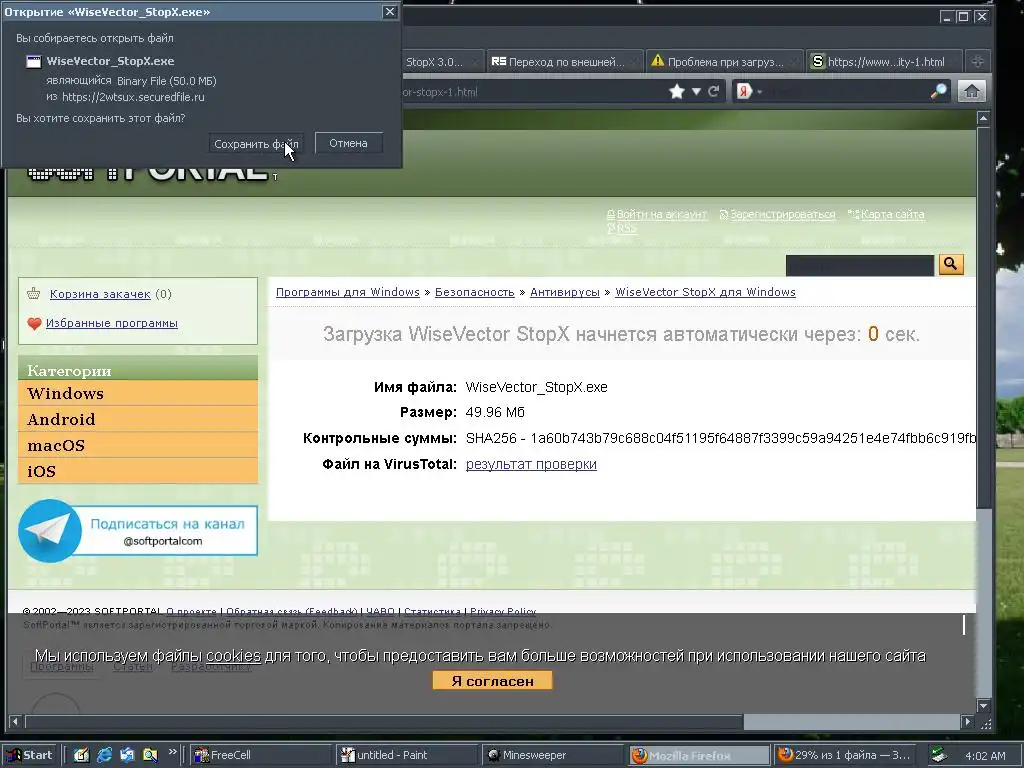Select the Android category

coord(138,419)
